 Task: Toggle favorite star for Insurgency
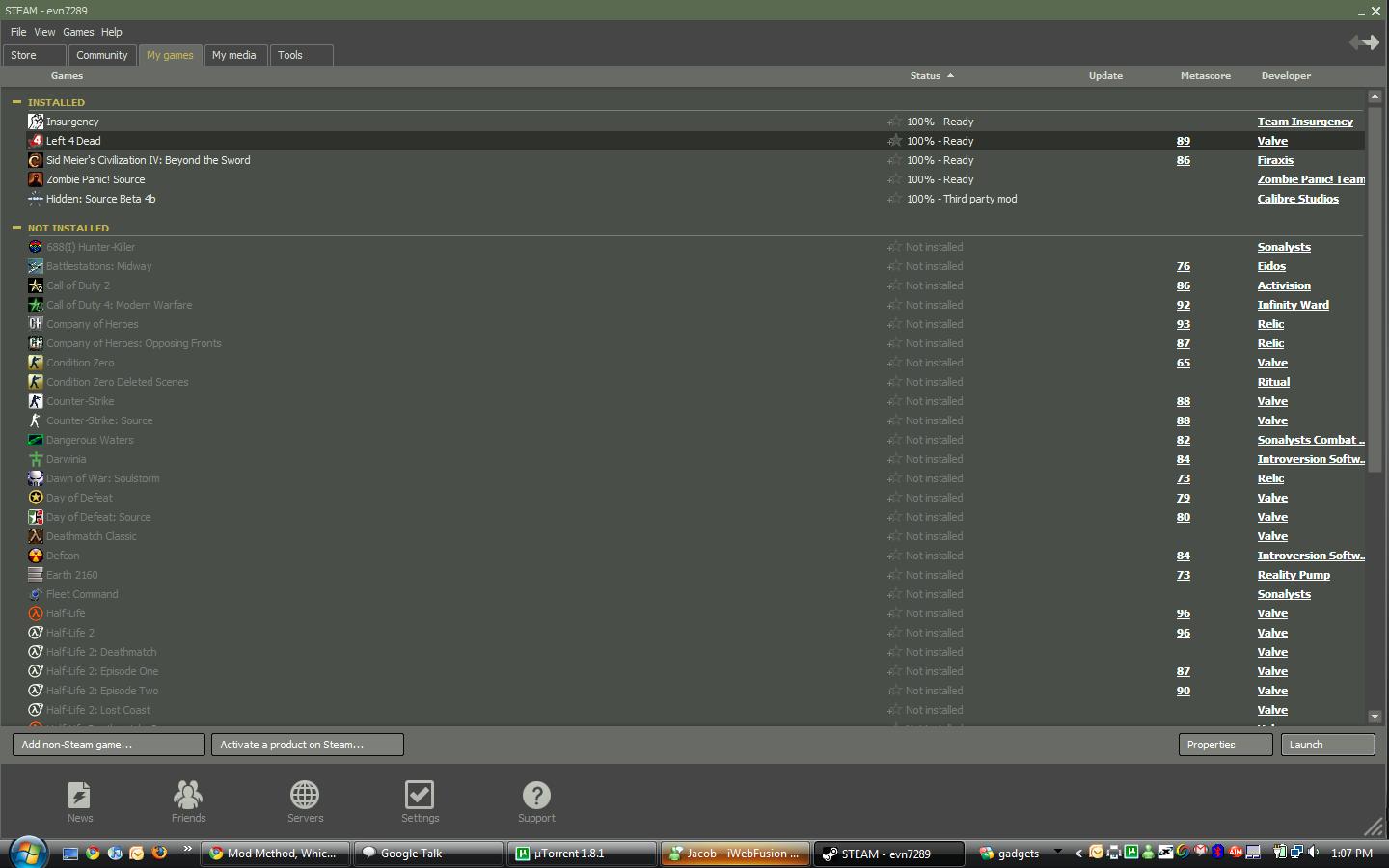click(x=894, y=122)
